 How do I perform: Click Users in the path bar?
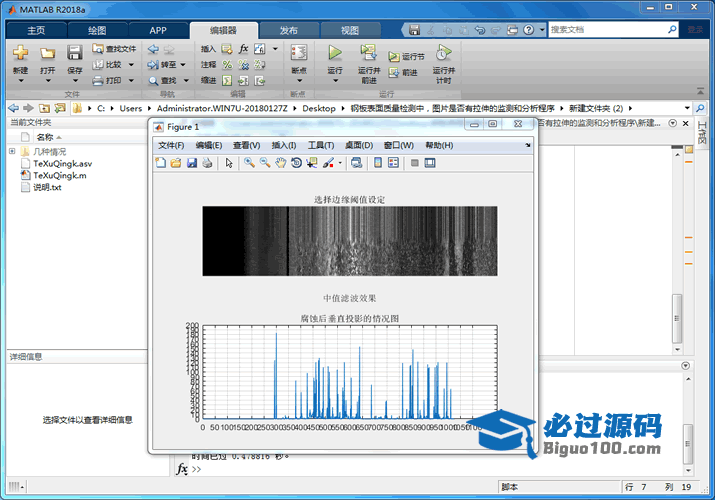[x=131, y=108]
